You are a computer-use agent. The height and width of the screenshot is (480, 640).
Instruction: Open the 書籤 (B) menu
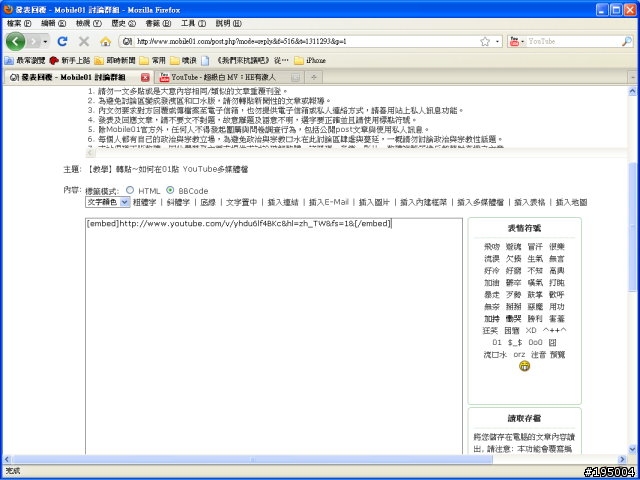[158, 24]
